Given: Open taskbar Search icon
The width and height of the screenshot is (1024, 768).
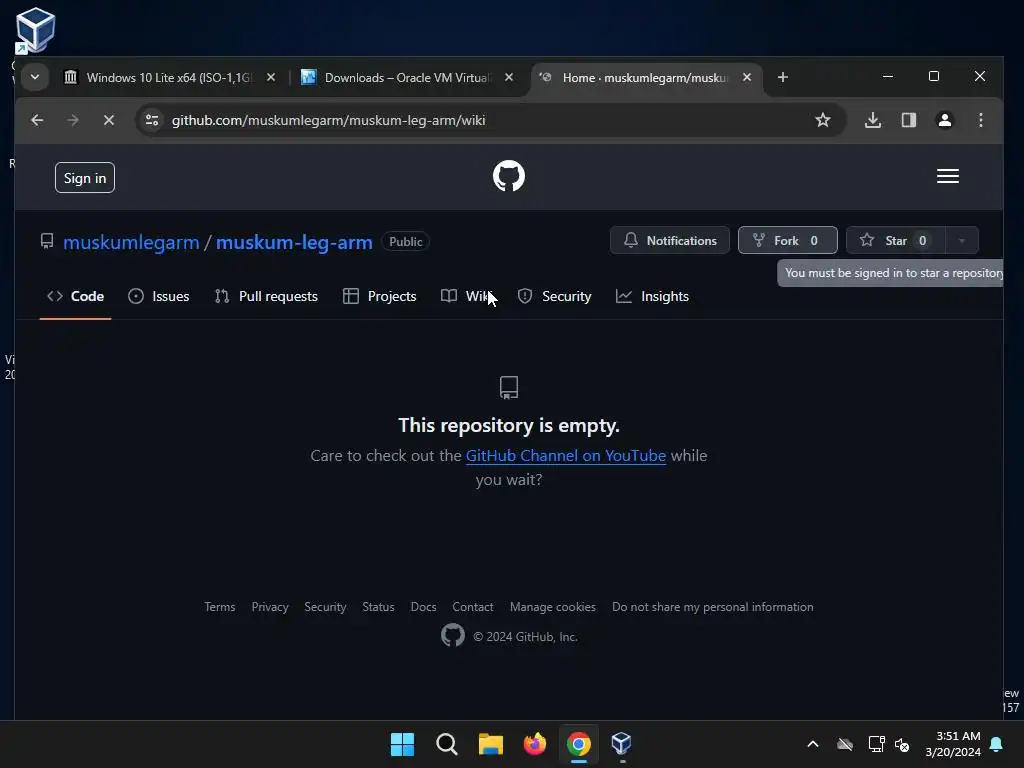Looking at the screenshot, I should coord(447,744).
